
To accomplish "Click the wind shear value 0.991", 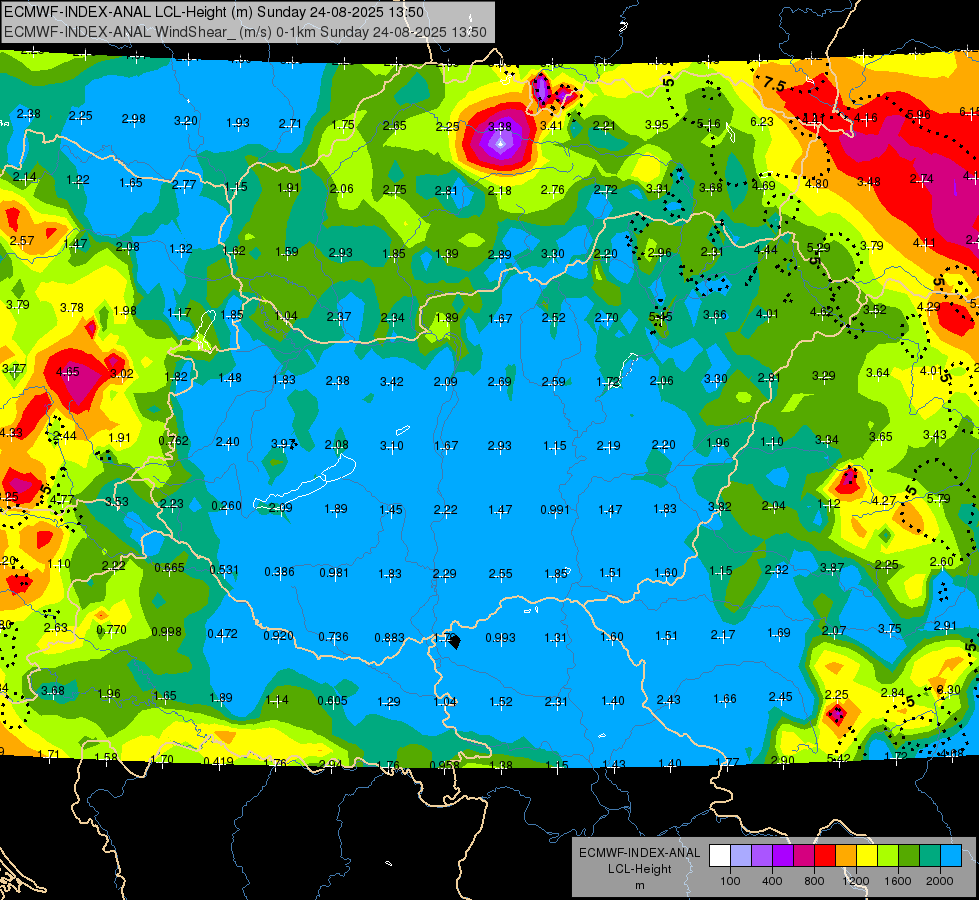I will pos(555,510).
